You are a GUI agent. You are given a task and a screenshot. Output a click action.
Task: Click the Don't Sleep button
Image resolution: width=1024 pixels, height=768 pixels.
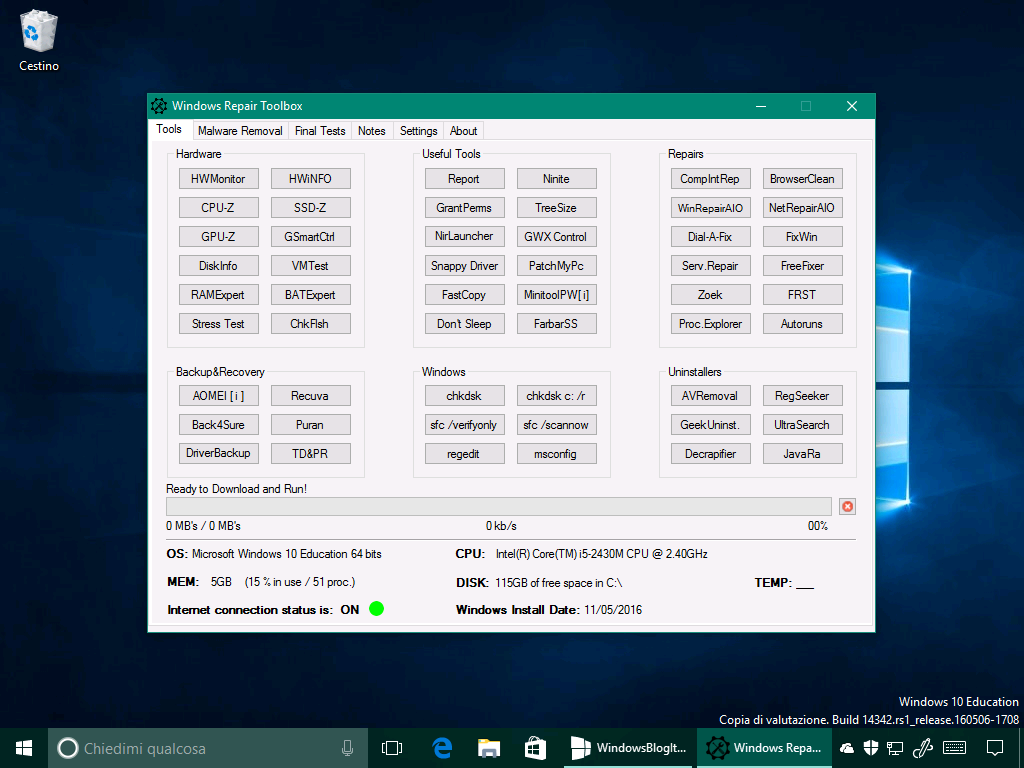(464, 324)
